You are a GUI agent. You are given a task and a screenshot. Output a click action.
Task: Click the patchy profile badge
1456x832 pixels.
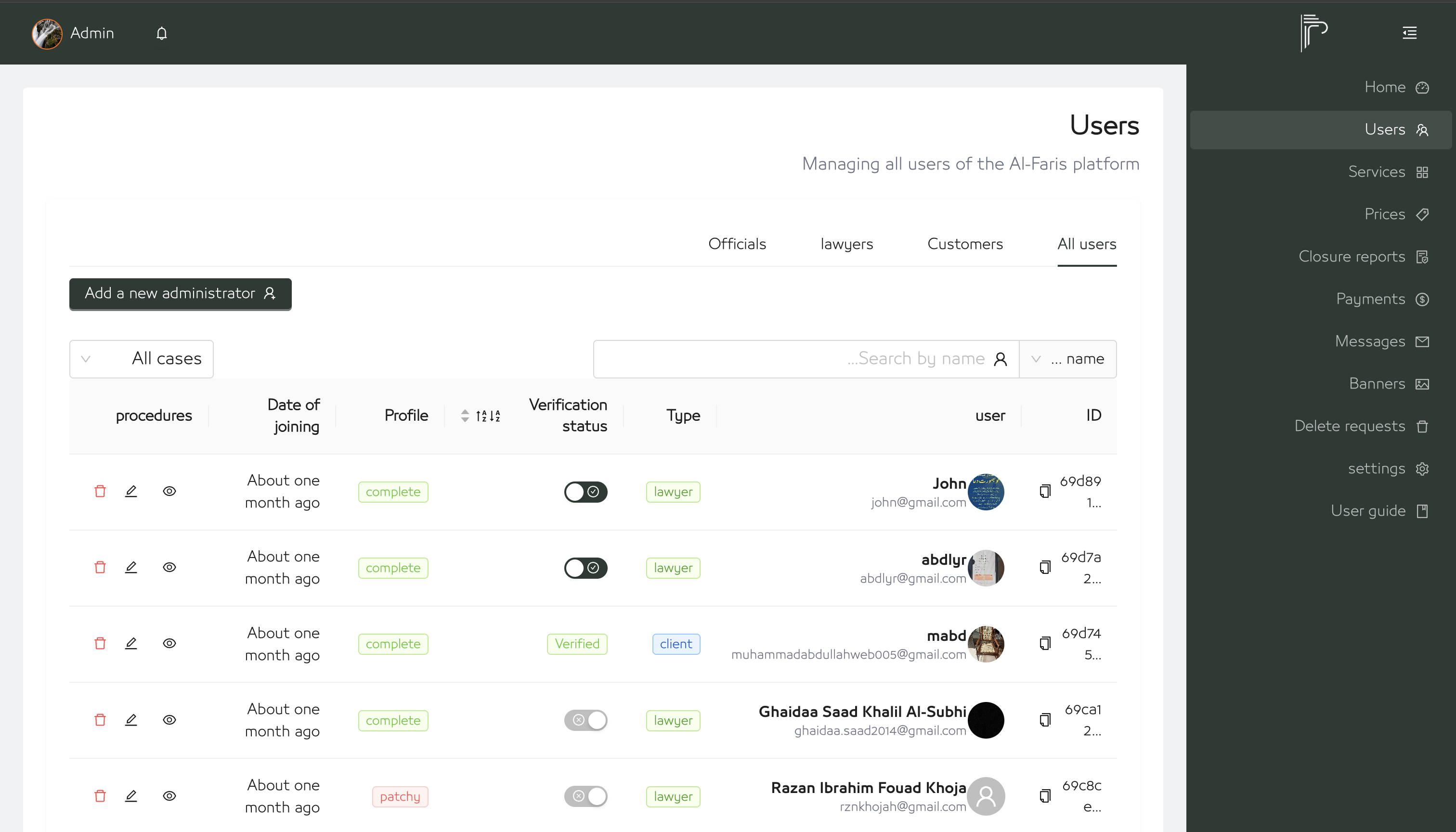pos(400,796)
